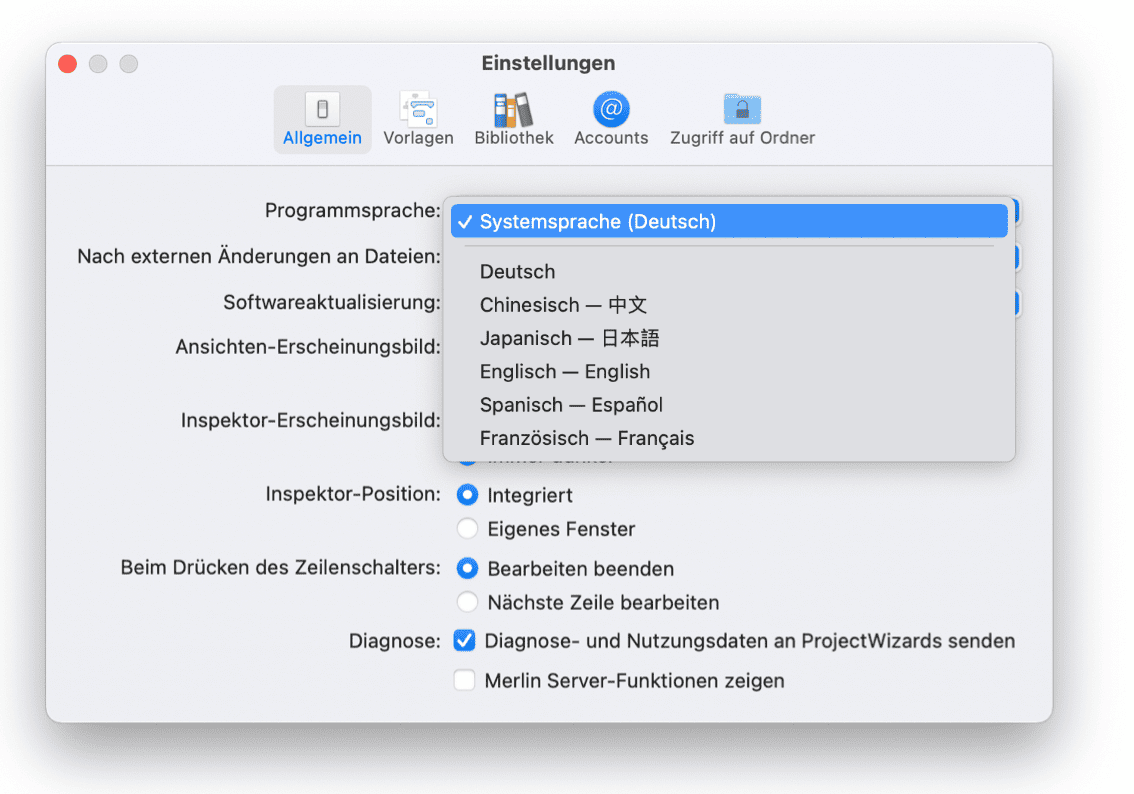Viewport: 1134px width, 794px height.
Task: Pick Spanisch — Español from the menu
Action: click(571, 405)
